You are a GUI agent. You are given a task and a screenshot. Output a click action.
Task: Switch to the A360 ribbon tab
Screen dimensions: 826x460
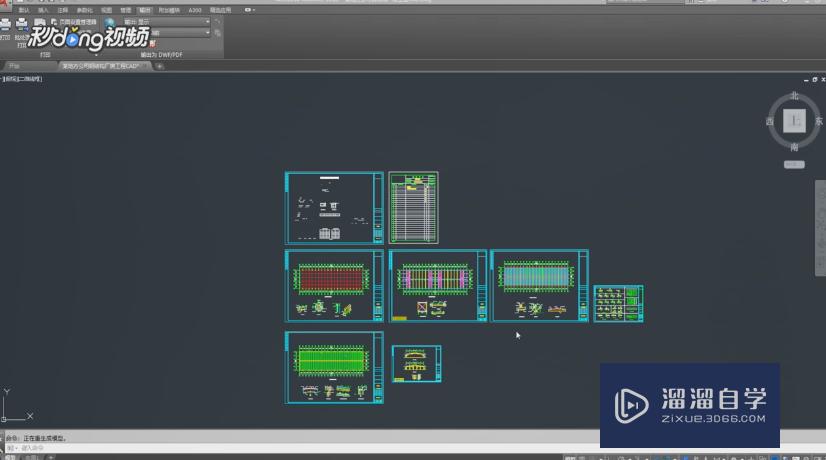(195, 10)
